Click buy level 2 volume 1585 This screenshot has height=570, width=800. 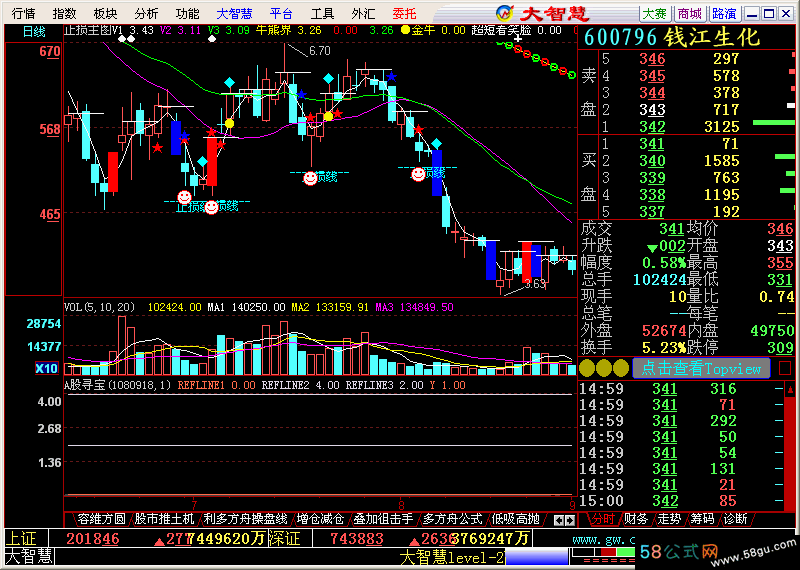(x=721, y=161)
